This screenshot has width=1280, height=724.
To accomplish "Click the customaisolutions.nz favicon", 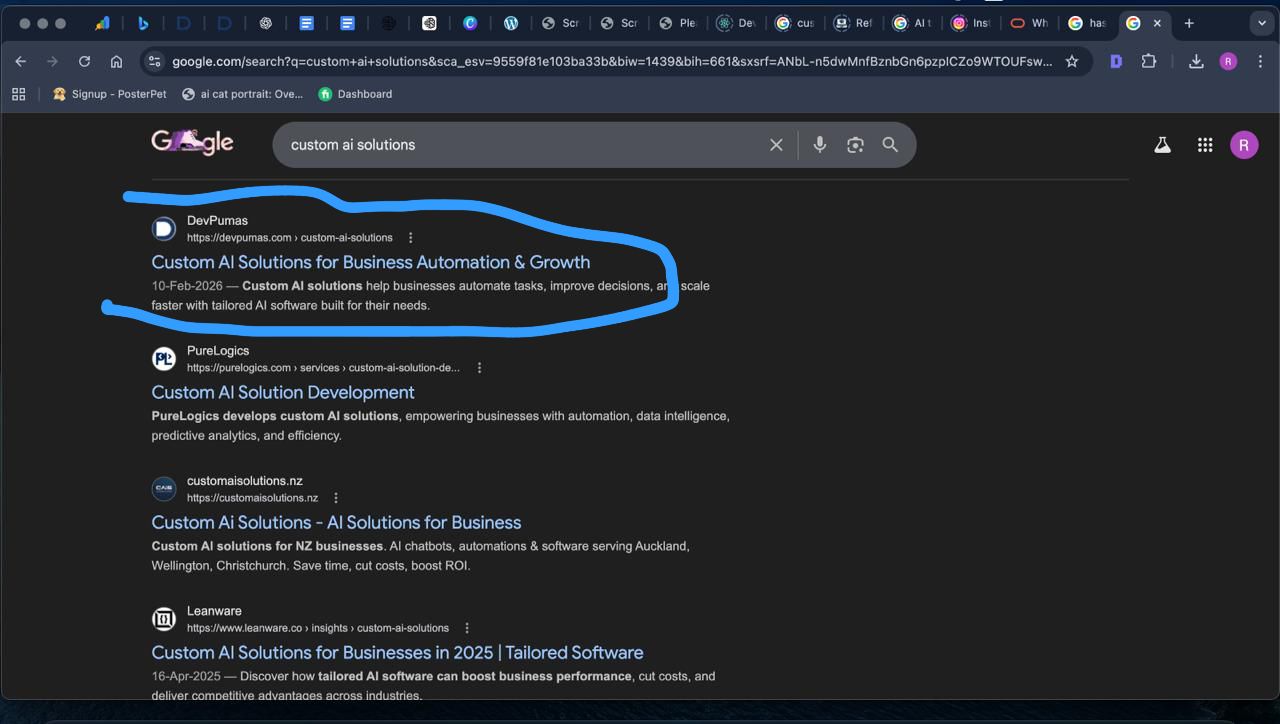I will (x=164, y=489).
